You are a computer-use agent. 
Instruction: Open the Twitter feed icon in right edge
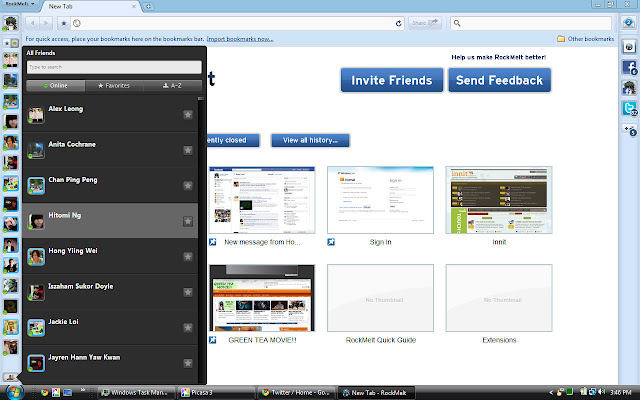pyautogui.click(x=629, y=109)
